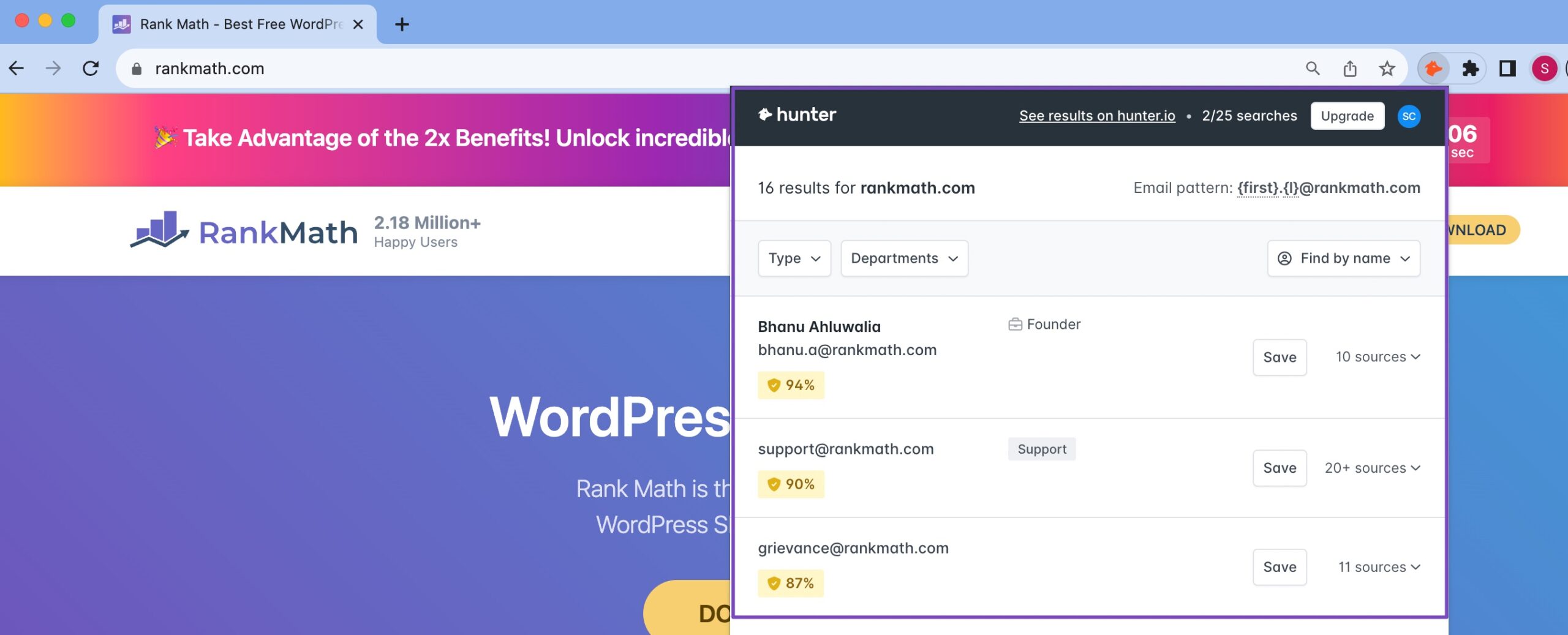Open a new browser tab
The height and width of the screenshot is (635, 1568).
click(x=402, y=24)
